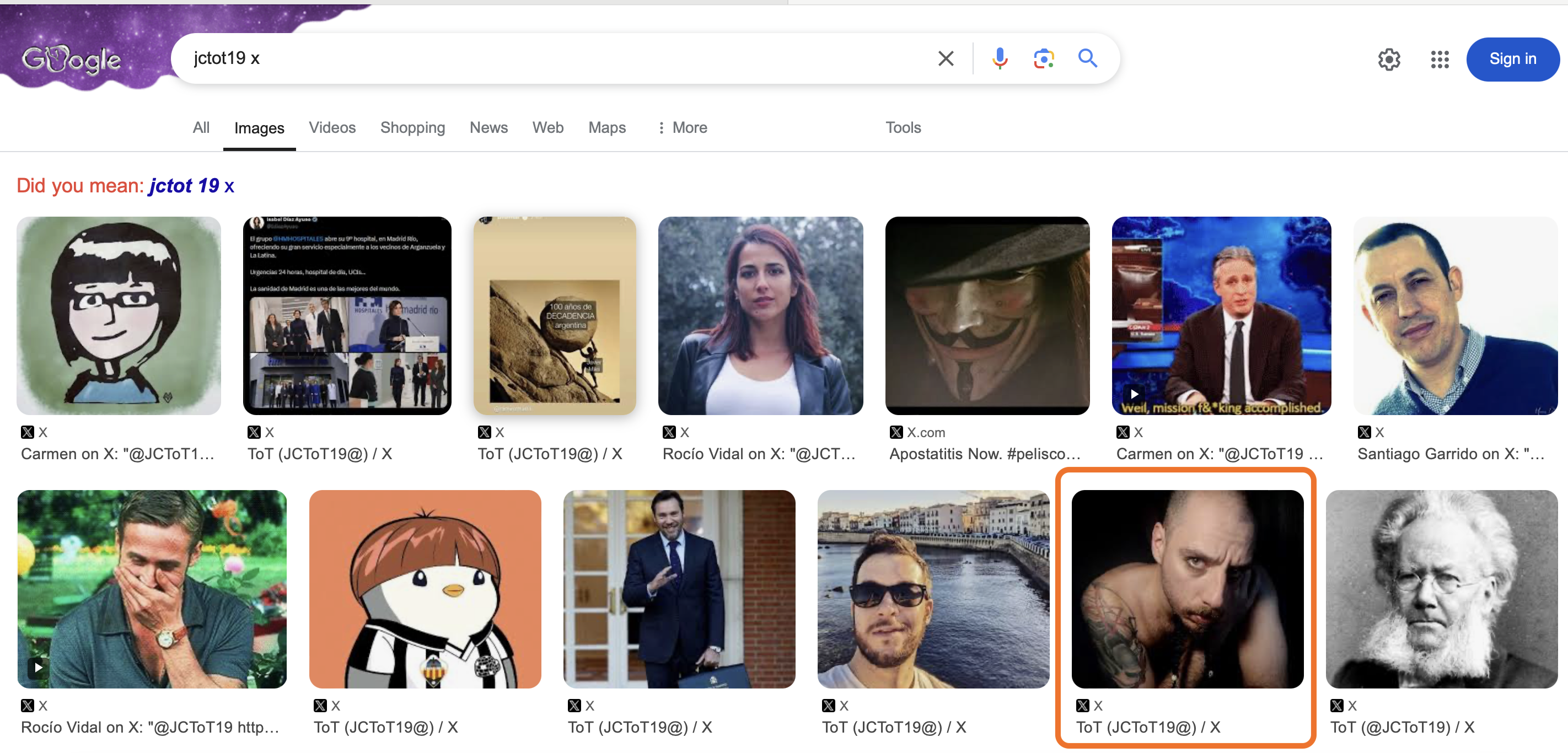Open the black-and-white bearded man portrait thumbnail
The image size is (1568, 753).
[x=1441, y=589]
